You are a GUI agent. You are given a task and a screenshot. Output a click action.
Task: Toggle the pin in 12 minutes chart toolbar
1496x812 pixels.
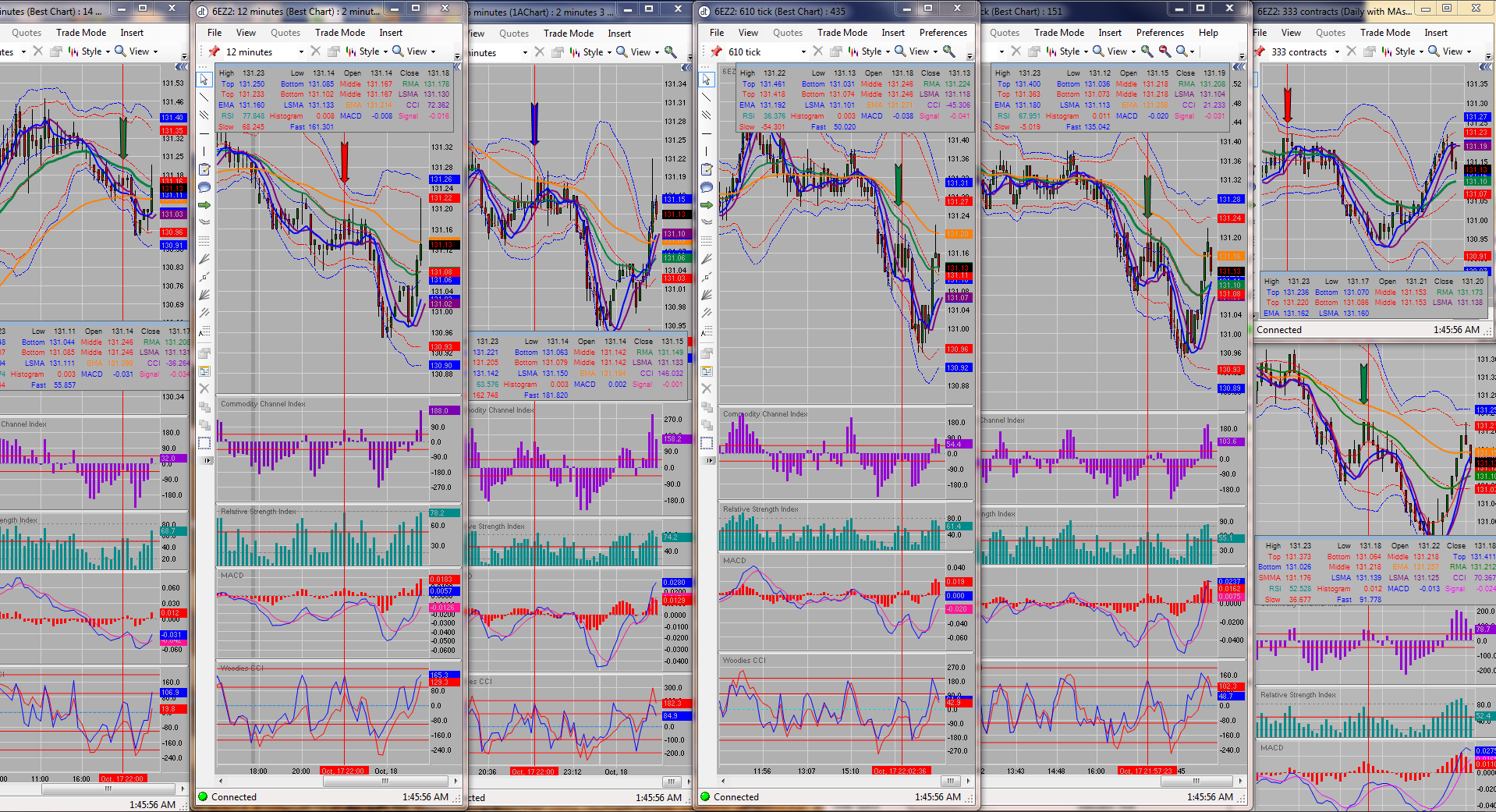214,51
